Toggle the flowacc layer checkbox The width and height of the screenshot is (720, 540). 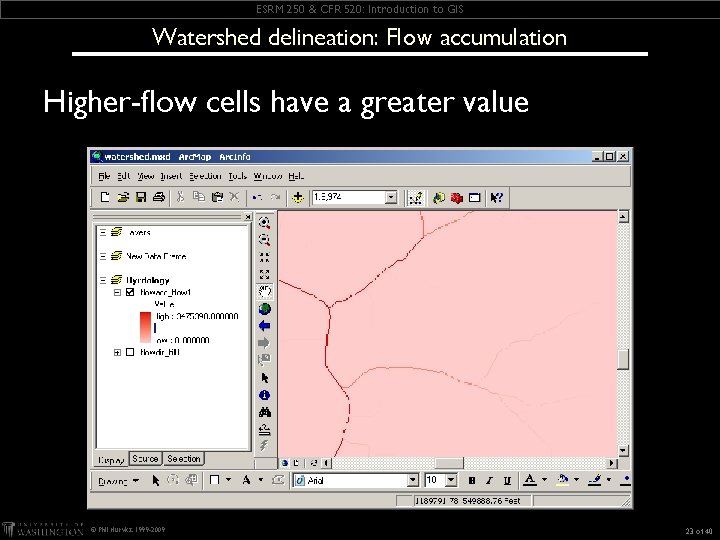[x=130, y=292]
